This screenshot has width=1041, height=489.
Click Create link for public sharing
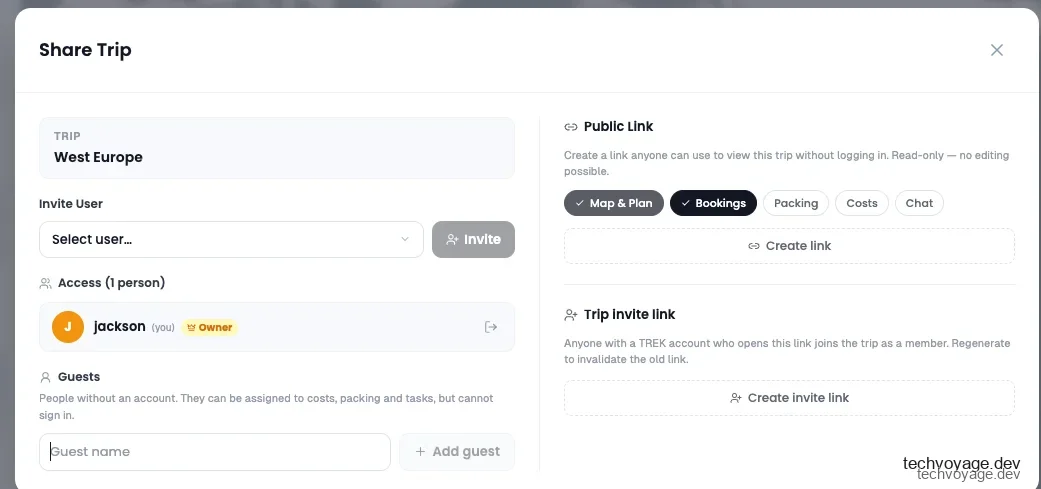point(789,246)
